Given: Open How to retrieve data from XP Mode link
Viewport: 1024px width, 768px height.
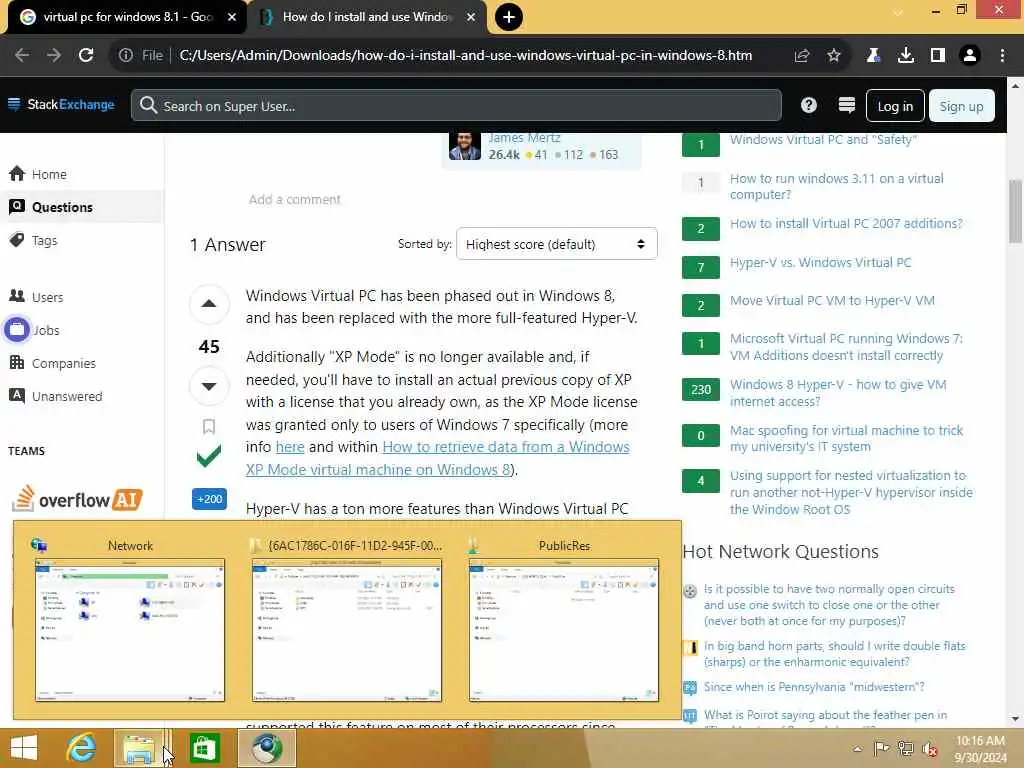Looking at the screenshot, I should pyautogui.click(x=438, y=458).
